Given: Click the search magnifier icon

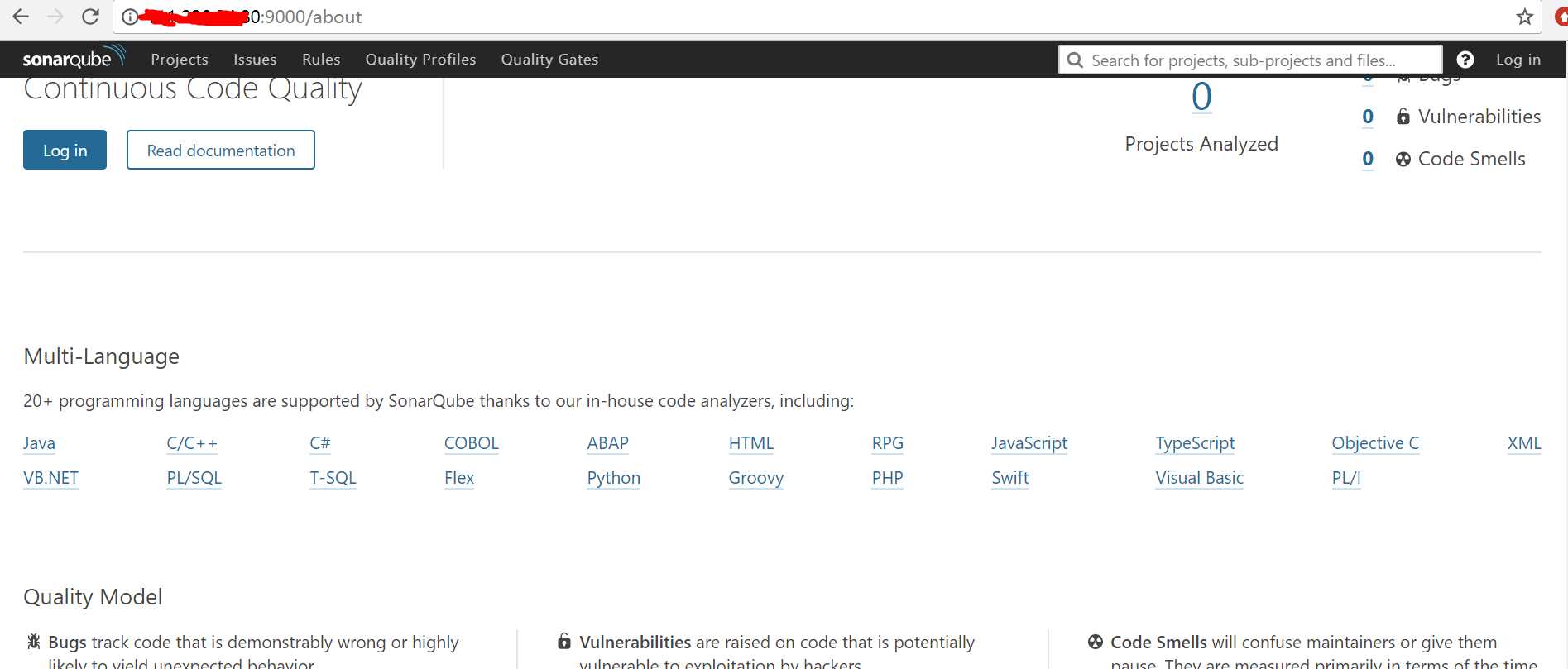Looking at the screenshot, I should click(x=1075, y=60).
